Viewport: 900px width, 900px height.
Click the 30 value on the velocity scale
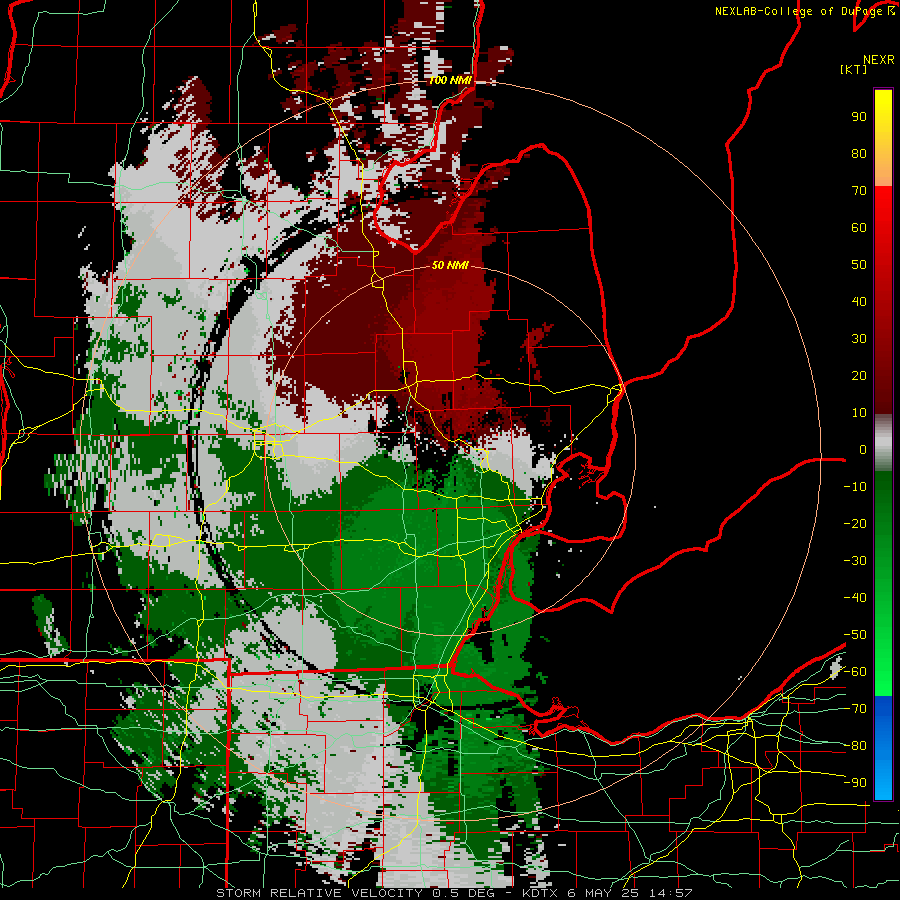tap(859, 339)
